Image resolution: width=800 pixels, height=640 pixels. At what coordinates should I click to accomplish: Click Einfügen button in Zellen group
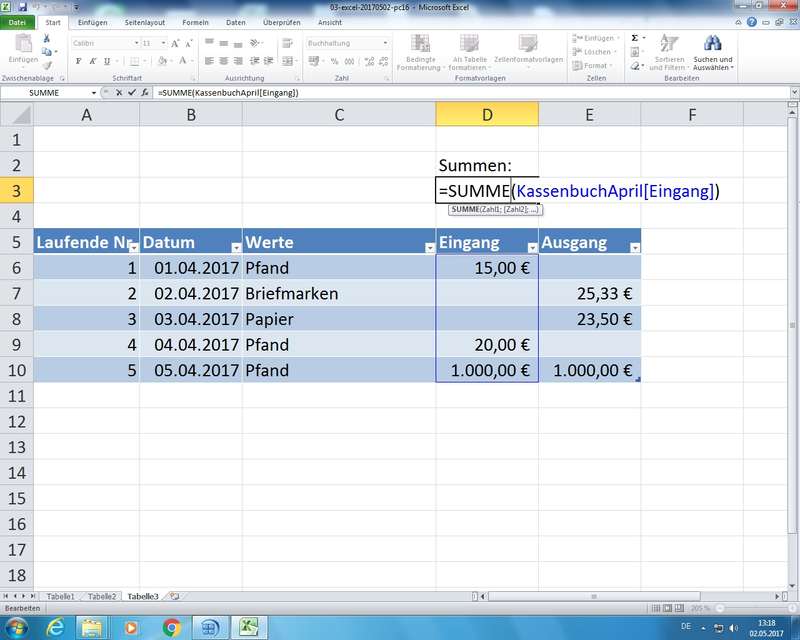click(595, 38)
